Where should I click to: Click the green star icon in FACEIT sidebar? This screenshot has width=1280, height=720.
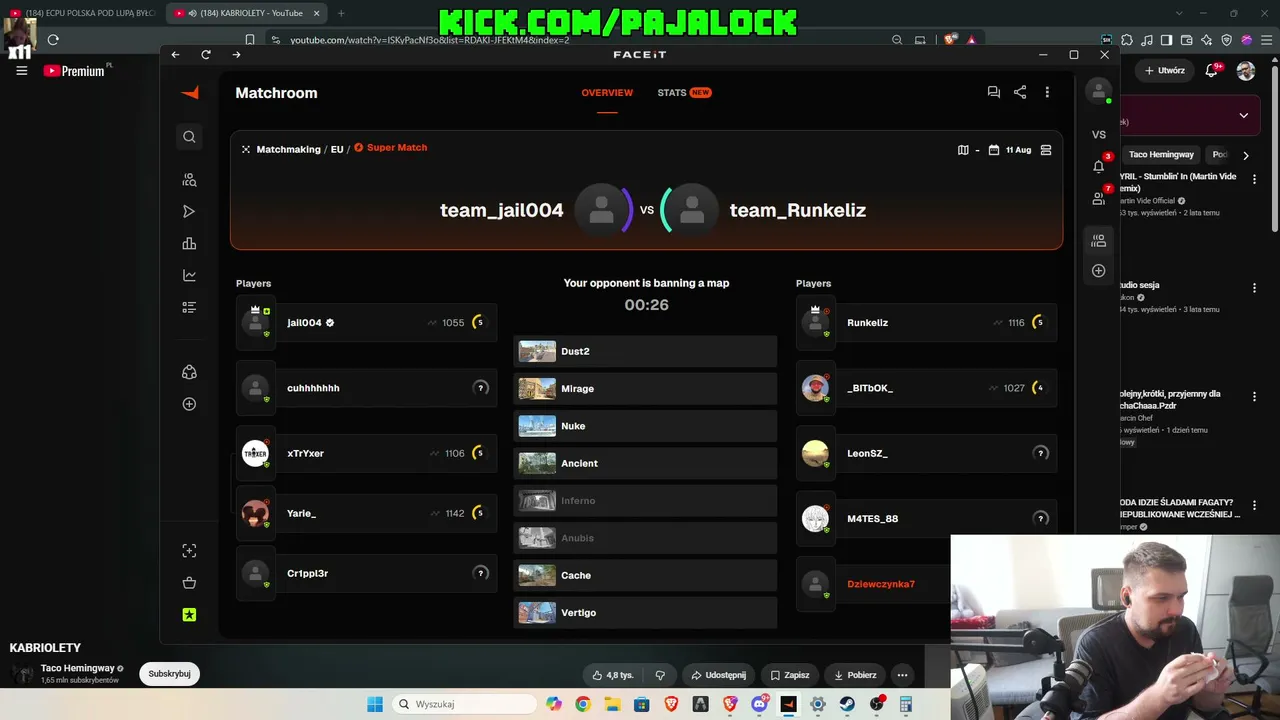[x=189, y=615]
